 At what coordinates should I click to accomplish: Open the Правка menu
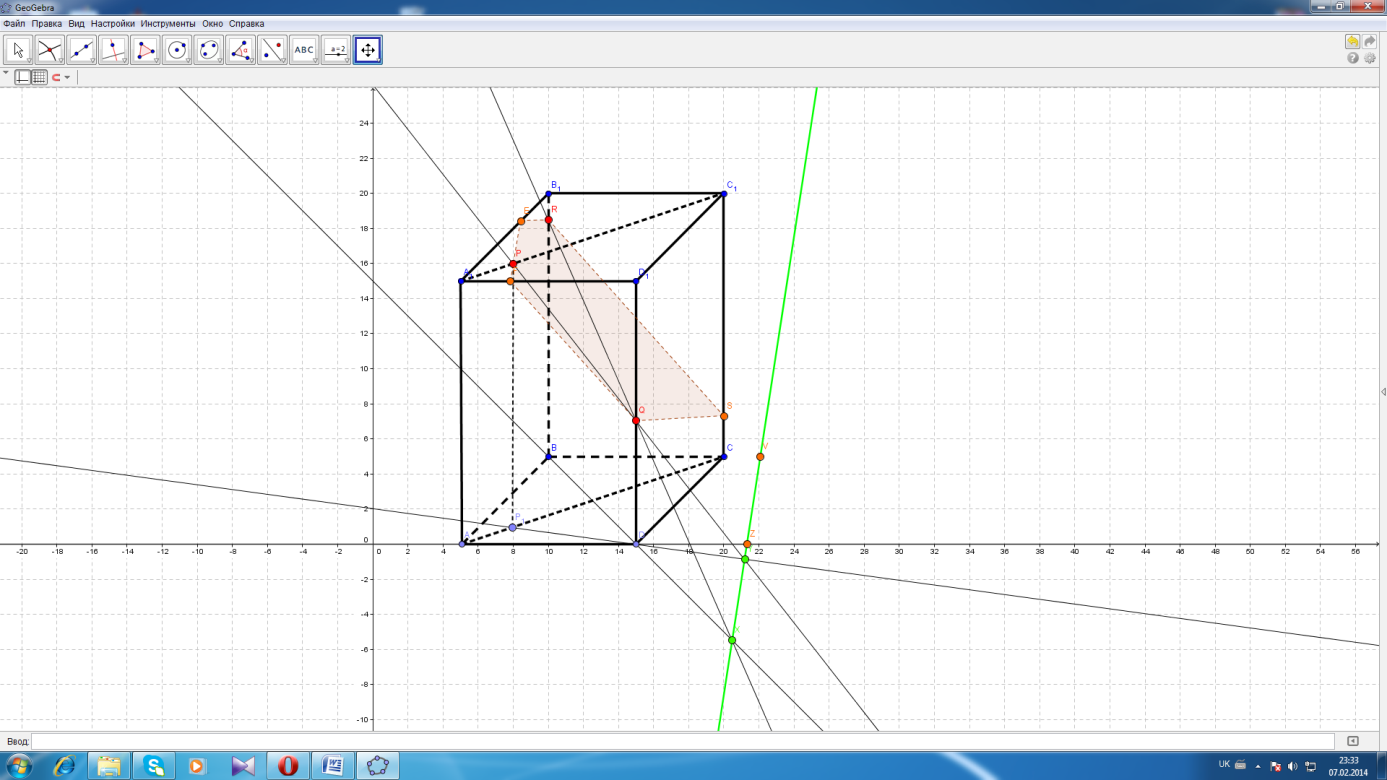[47, 23]
